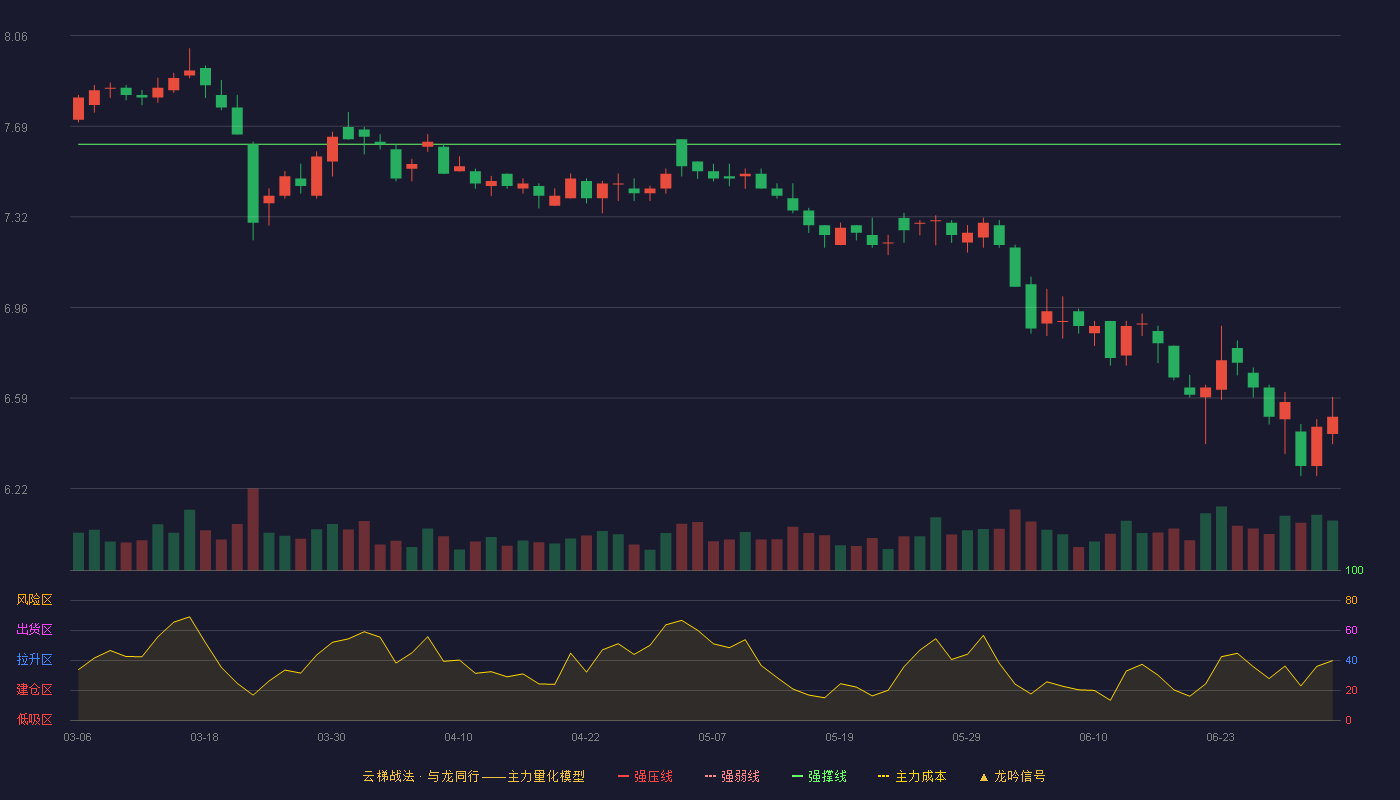Click the 05-29 date label

tap(967, 737)
